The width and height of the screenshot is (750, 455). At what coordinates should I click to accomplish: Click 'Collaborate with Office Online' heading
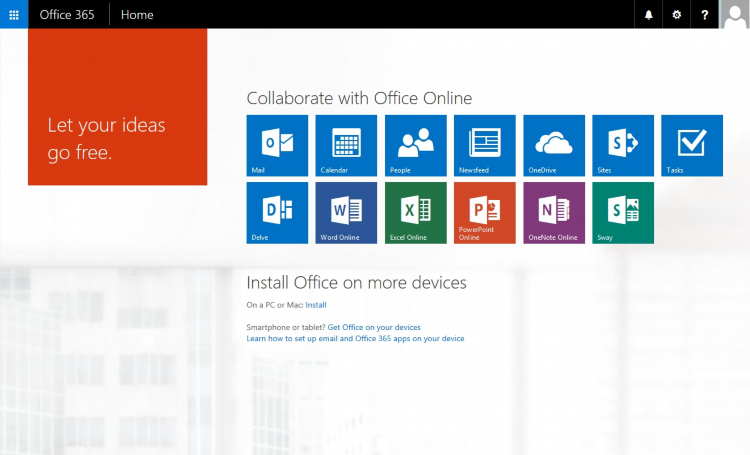[359, 98]
